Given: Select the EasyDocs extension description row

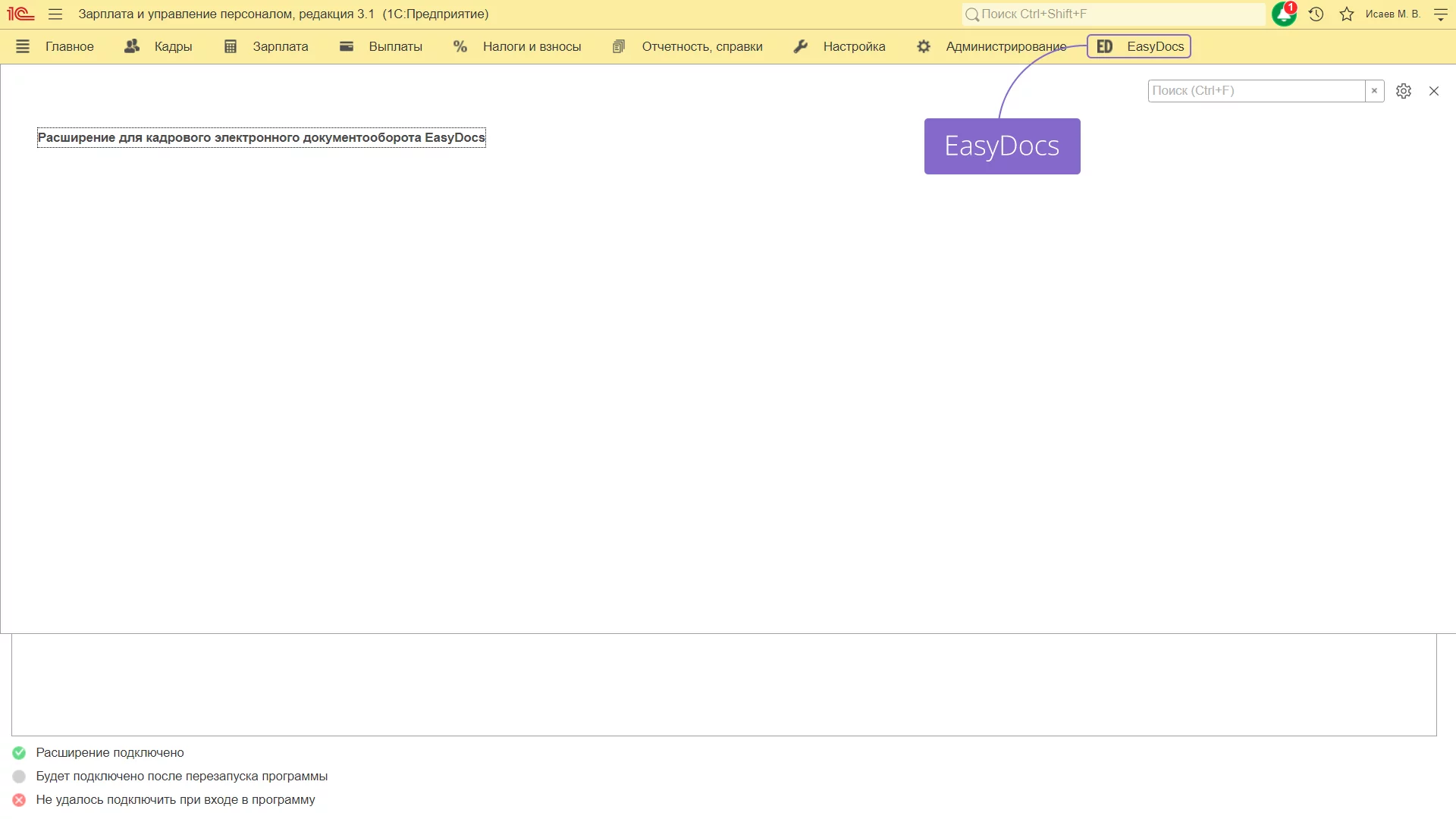Looking at the screenshot, I should (262, 137).
